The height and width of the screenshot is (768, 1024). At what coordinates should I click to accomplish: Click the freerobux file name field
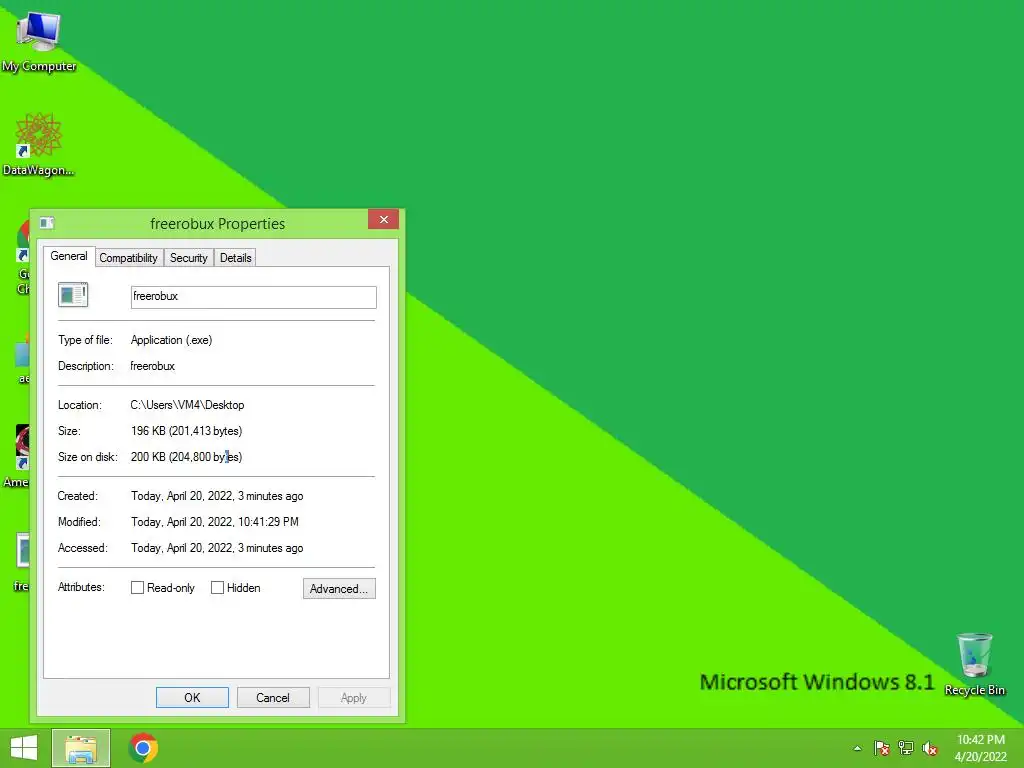253,297
